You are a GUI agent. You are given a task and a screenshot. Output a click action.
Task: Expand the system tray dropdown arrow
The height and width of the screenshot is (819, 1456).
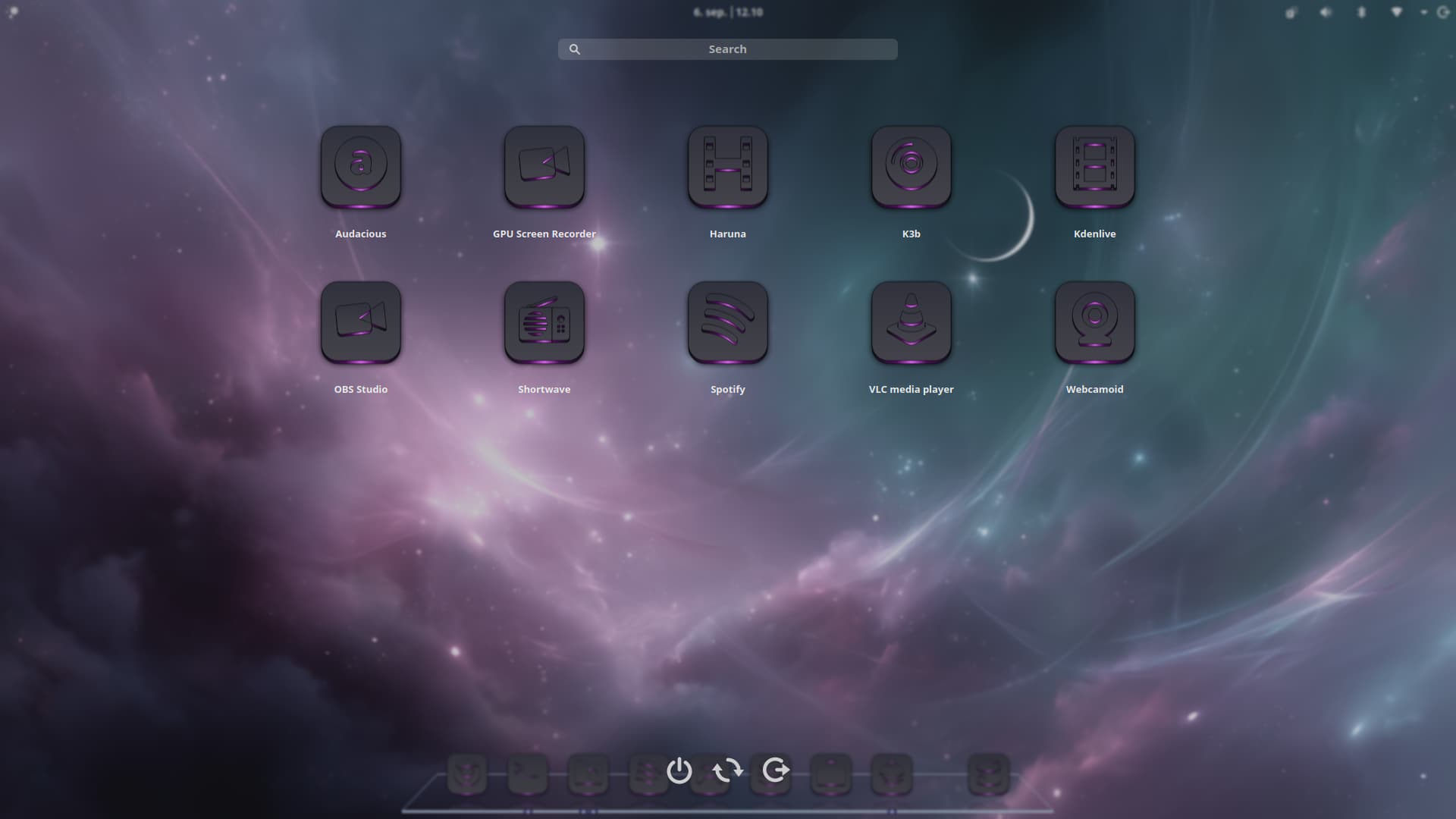(x=1423, y=12)
